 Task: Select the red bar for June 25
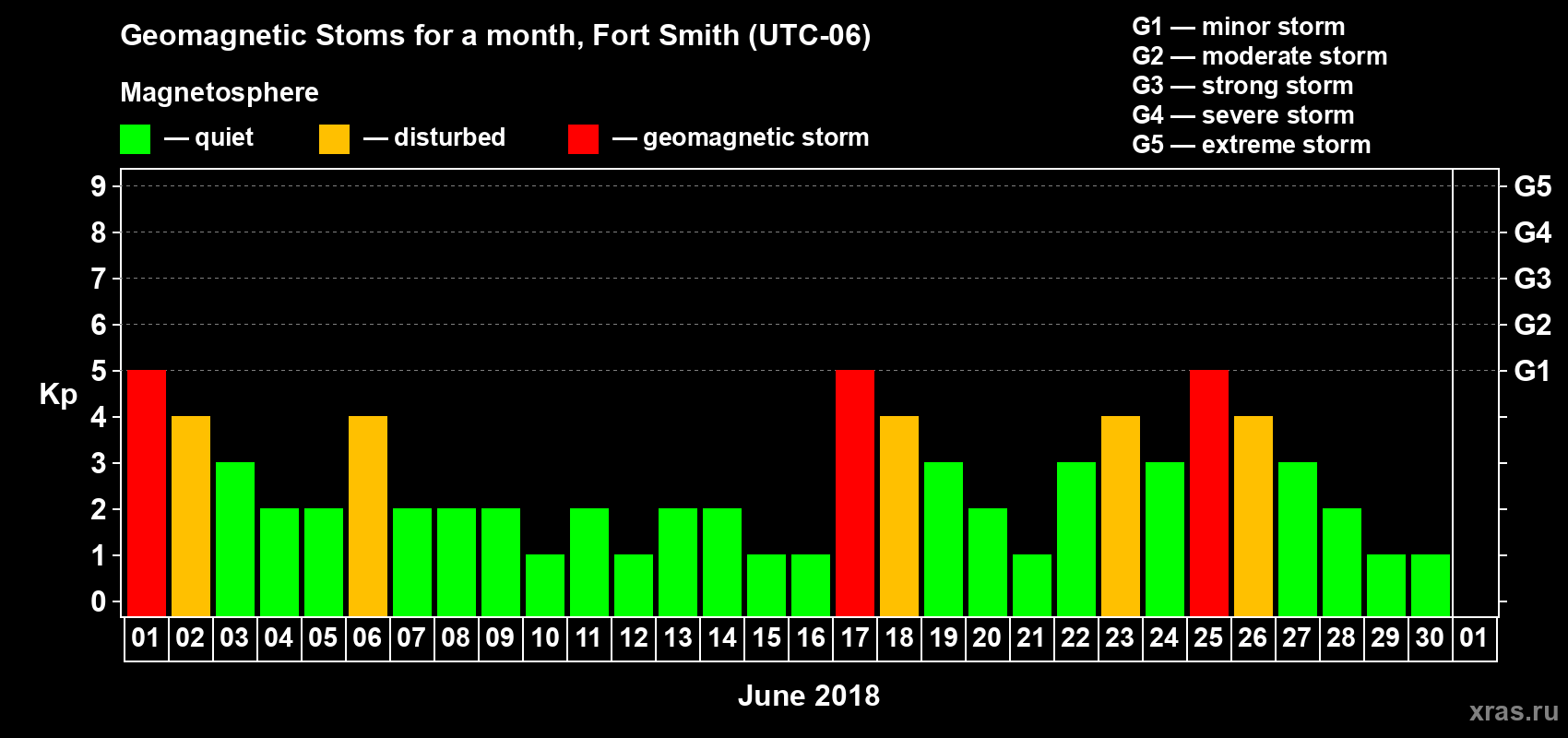pyautogui.click(x=1209, y=493)
